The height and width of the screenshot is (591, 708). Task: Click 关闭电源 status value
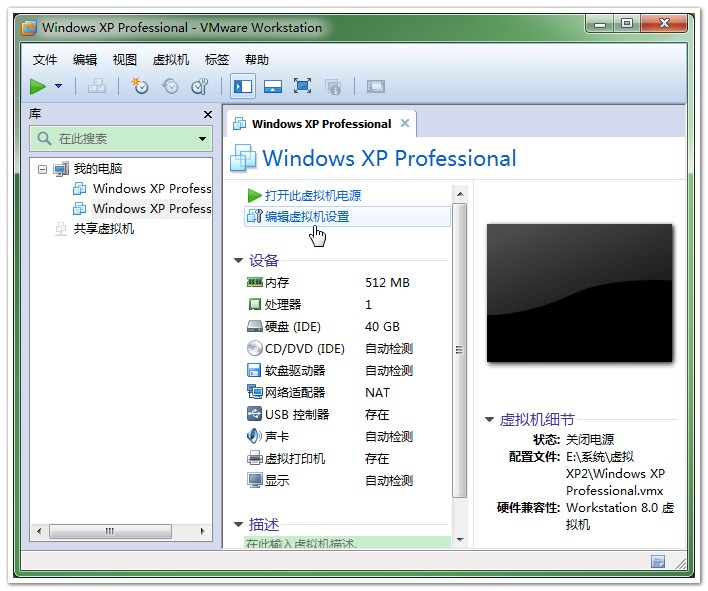[590, 439]
